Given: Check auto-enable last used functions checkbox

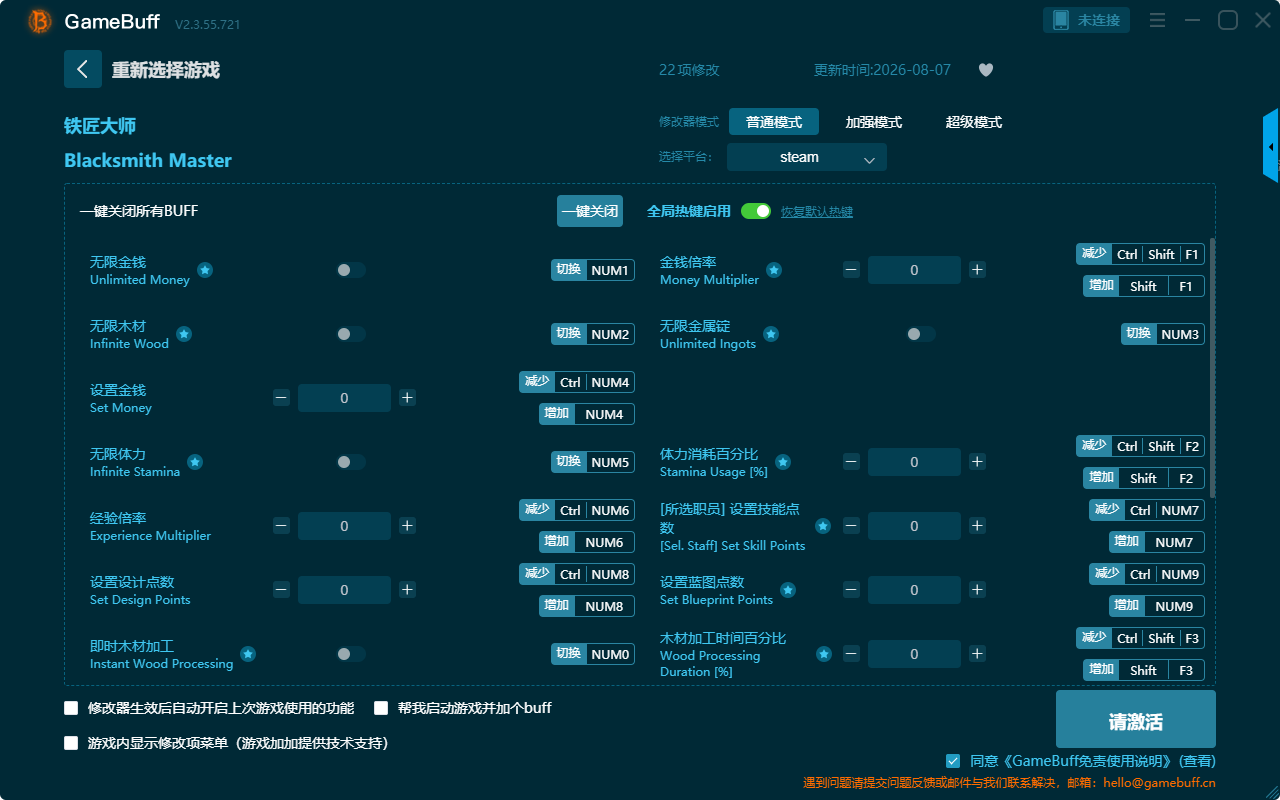Looking at the screenshot, I should click(x=71, y=708).
